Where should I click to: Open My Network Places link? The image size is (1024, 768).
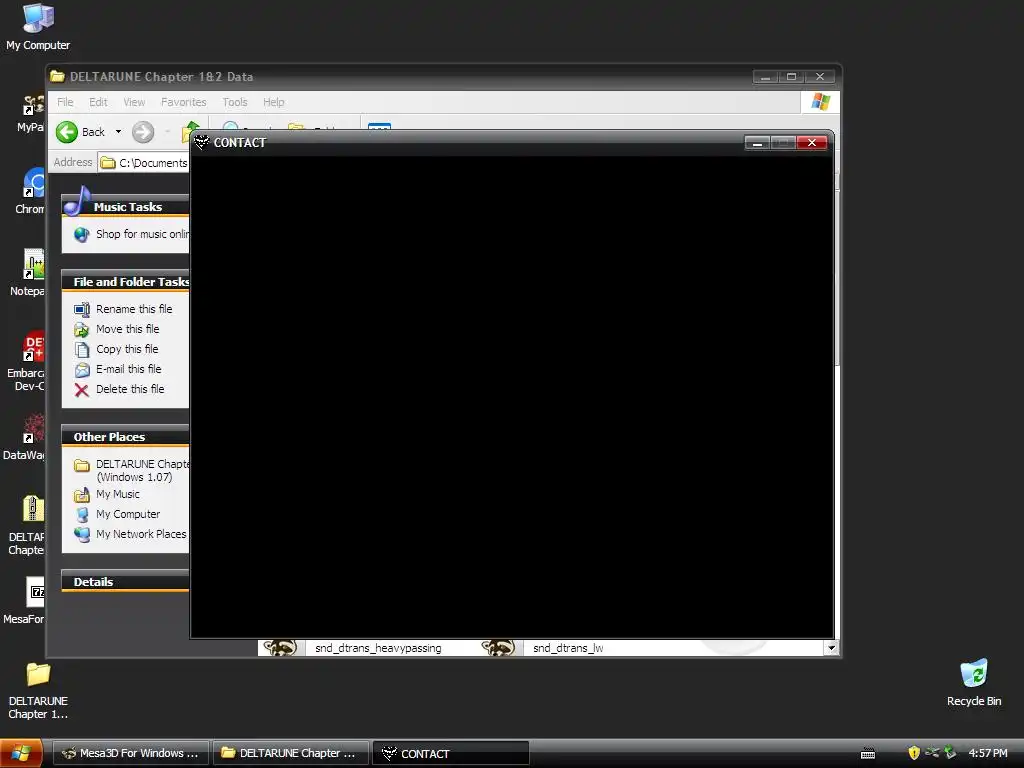[141, 534]
